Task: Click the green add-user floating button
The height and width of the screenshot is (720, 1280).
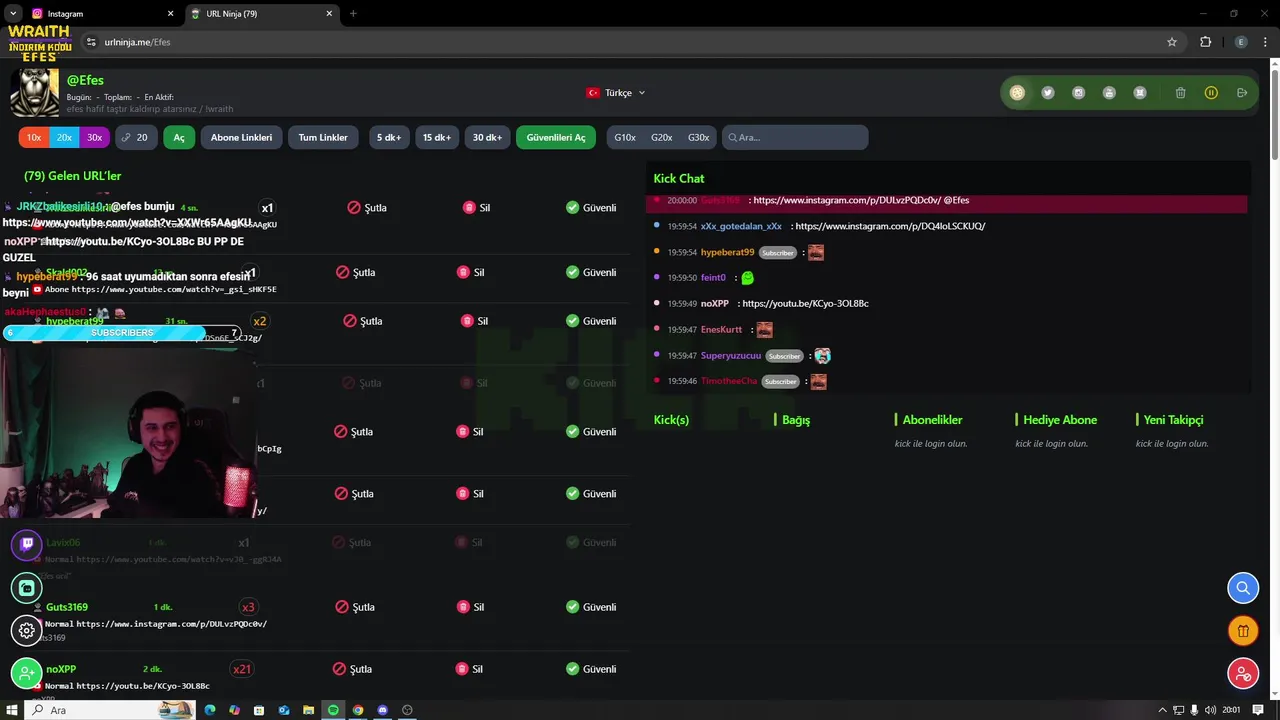Action: point(27,674)
